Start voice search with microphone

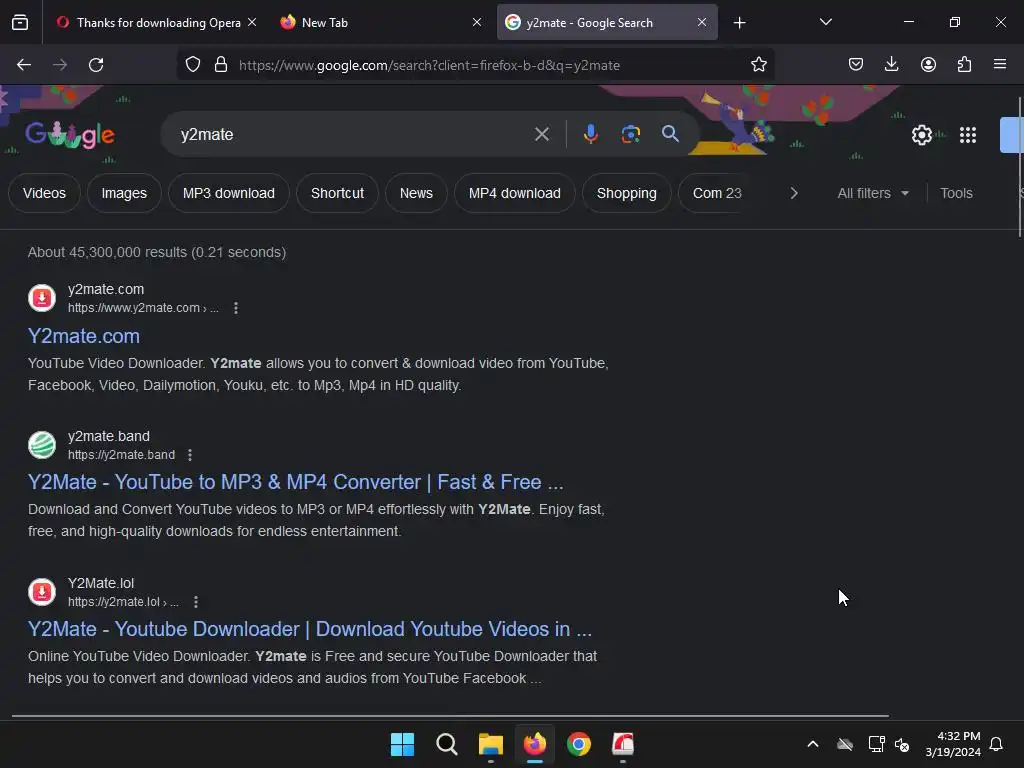tap(590, 135)
